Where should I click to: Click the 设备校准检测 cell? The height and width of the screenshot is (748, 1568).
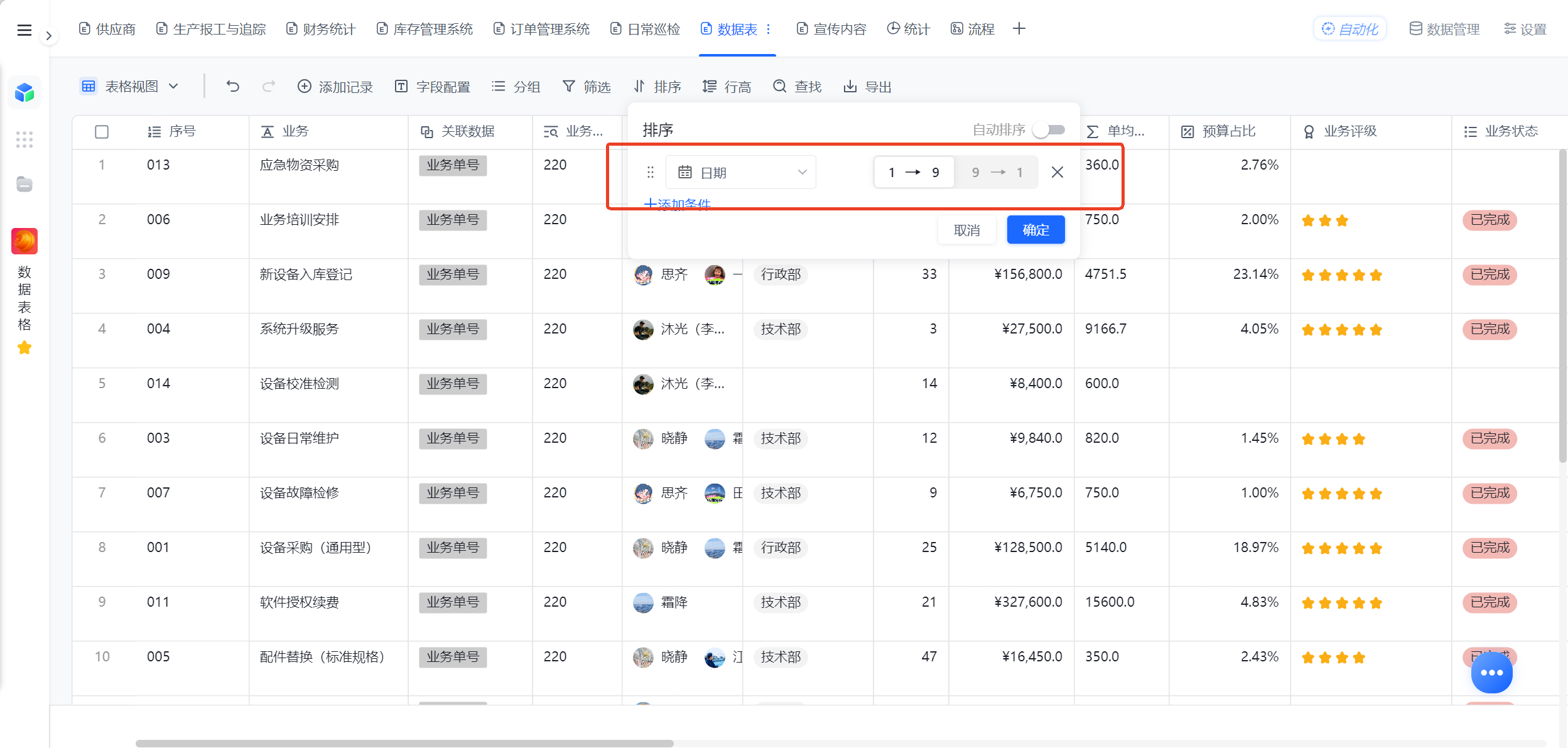click(x=328, y=395)
